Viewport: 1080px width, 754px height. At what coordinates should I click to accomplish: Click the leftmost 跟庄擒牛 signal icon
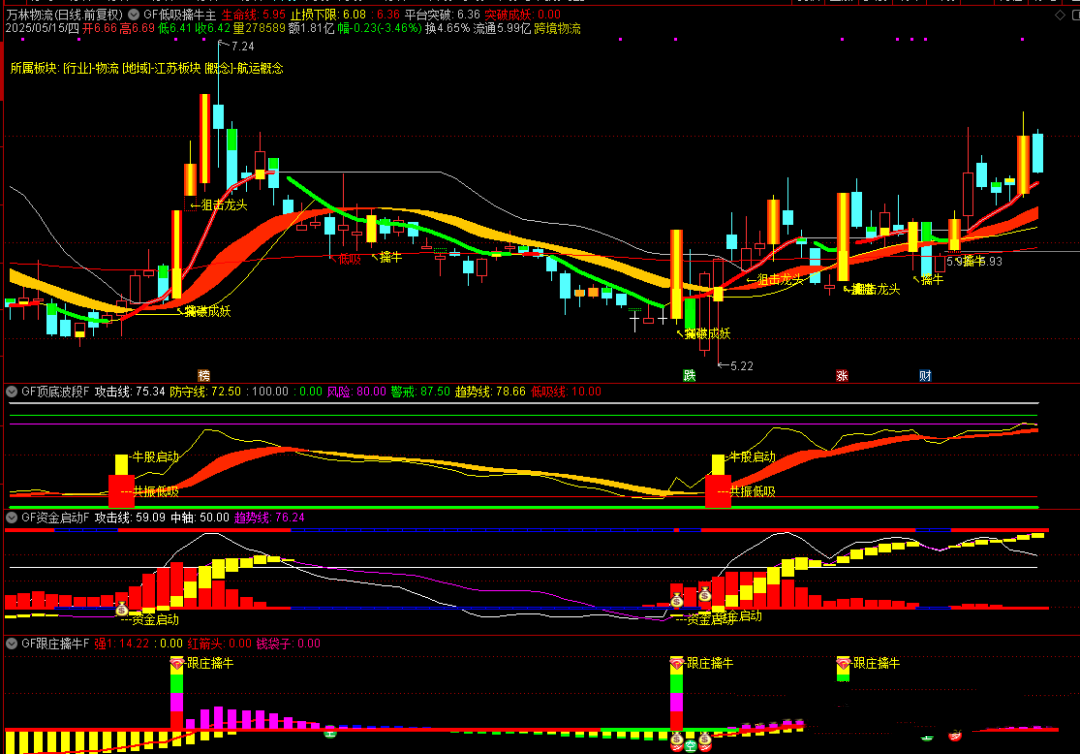point(177,663)
